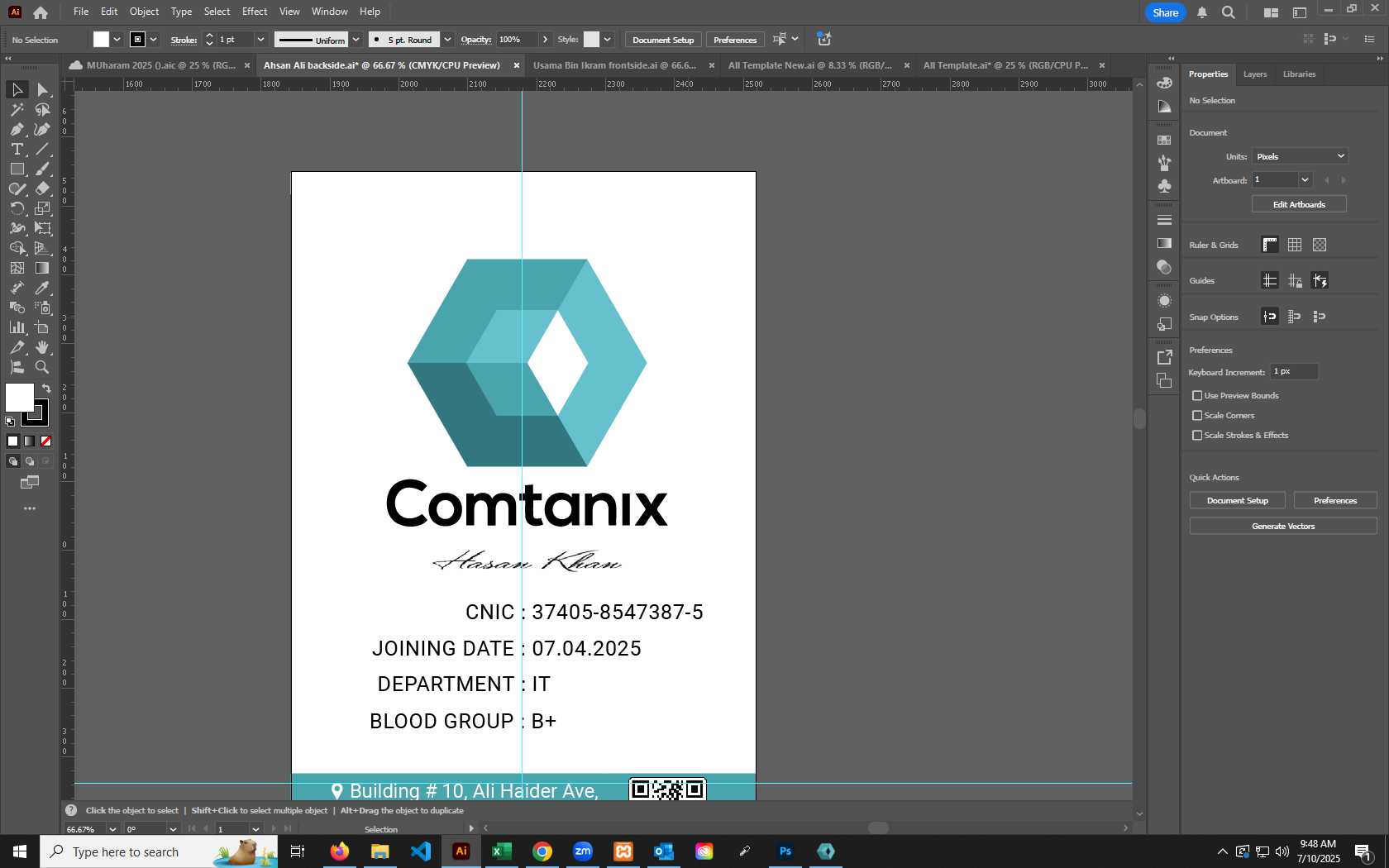Click the large white Fill color swatch

point(19,398)
